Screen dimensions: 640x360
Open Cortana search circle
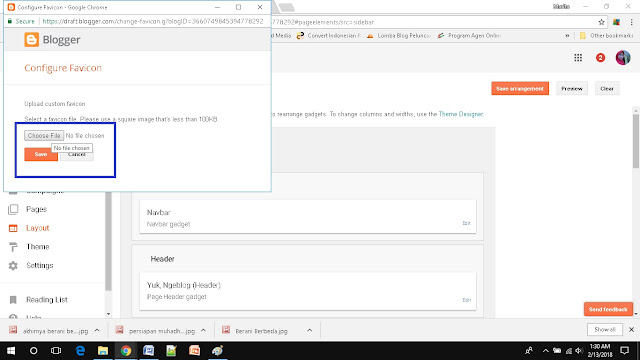[33, 351]
